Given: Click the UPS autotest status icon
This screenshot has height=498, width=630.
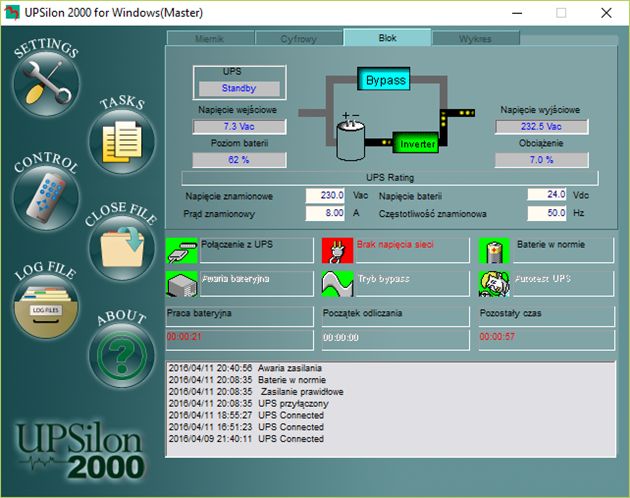Looking at the screenshot, I should click(x=494, y=284).
